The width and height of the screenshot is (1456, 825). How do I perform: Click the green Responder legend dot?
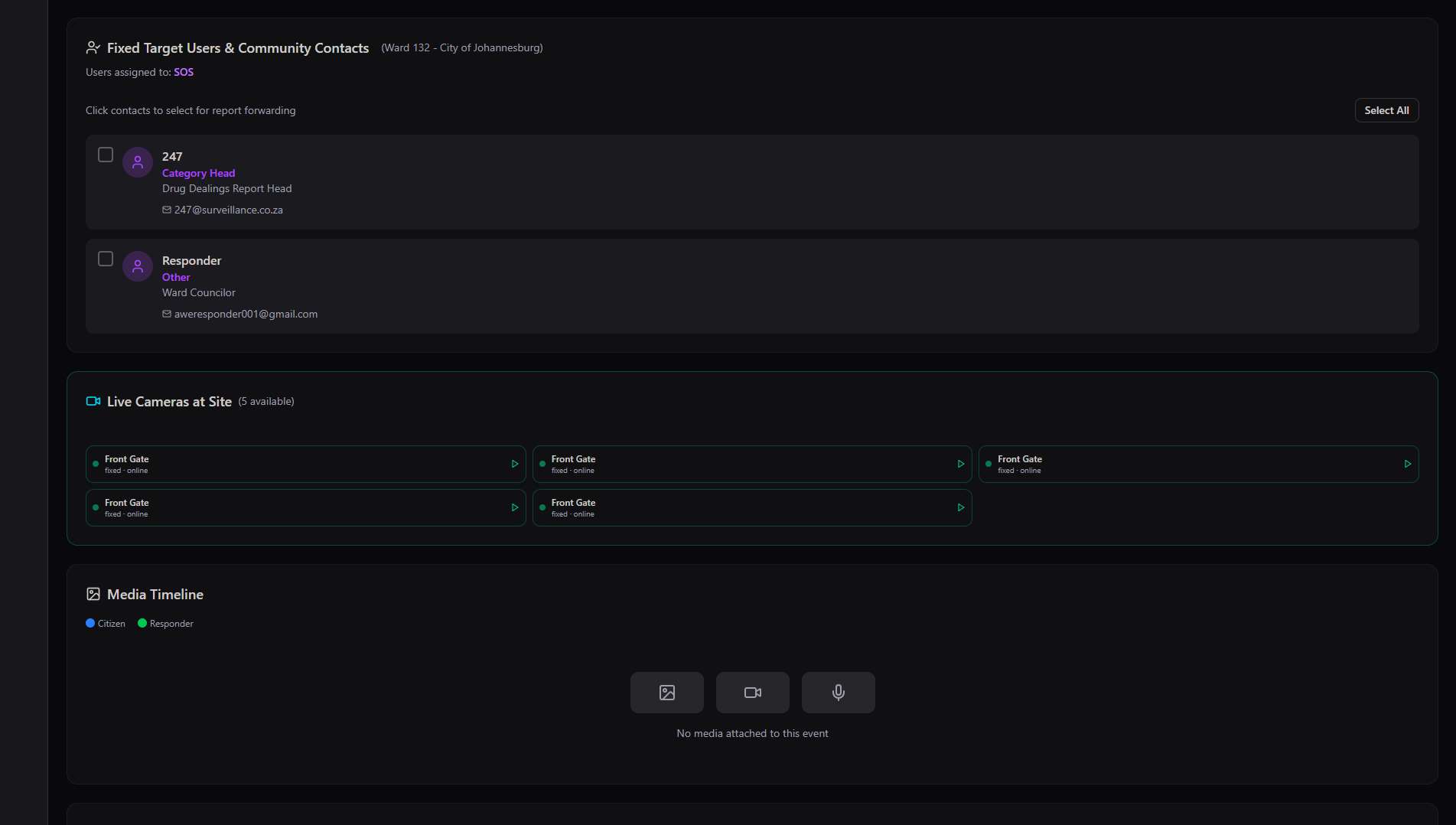[142, 623]
